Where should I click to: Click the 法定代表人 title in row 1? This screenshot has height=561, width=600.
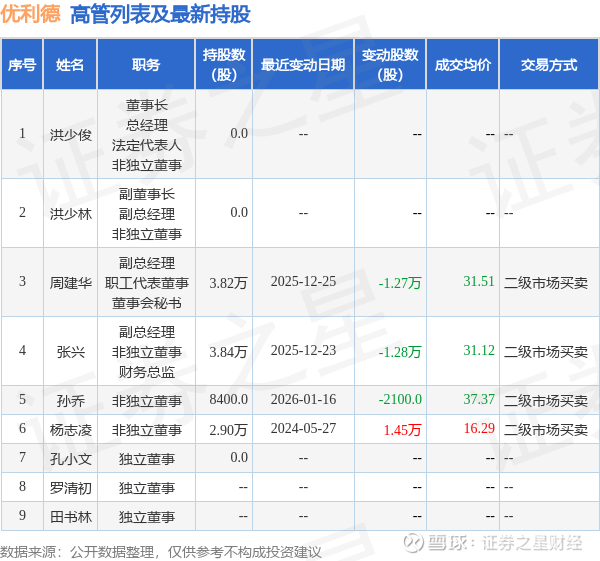click(x=147, y=145)
